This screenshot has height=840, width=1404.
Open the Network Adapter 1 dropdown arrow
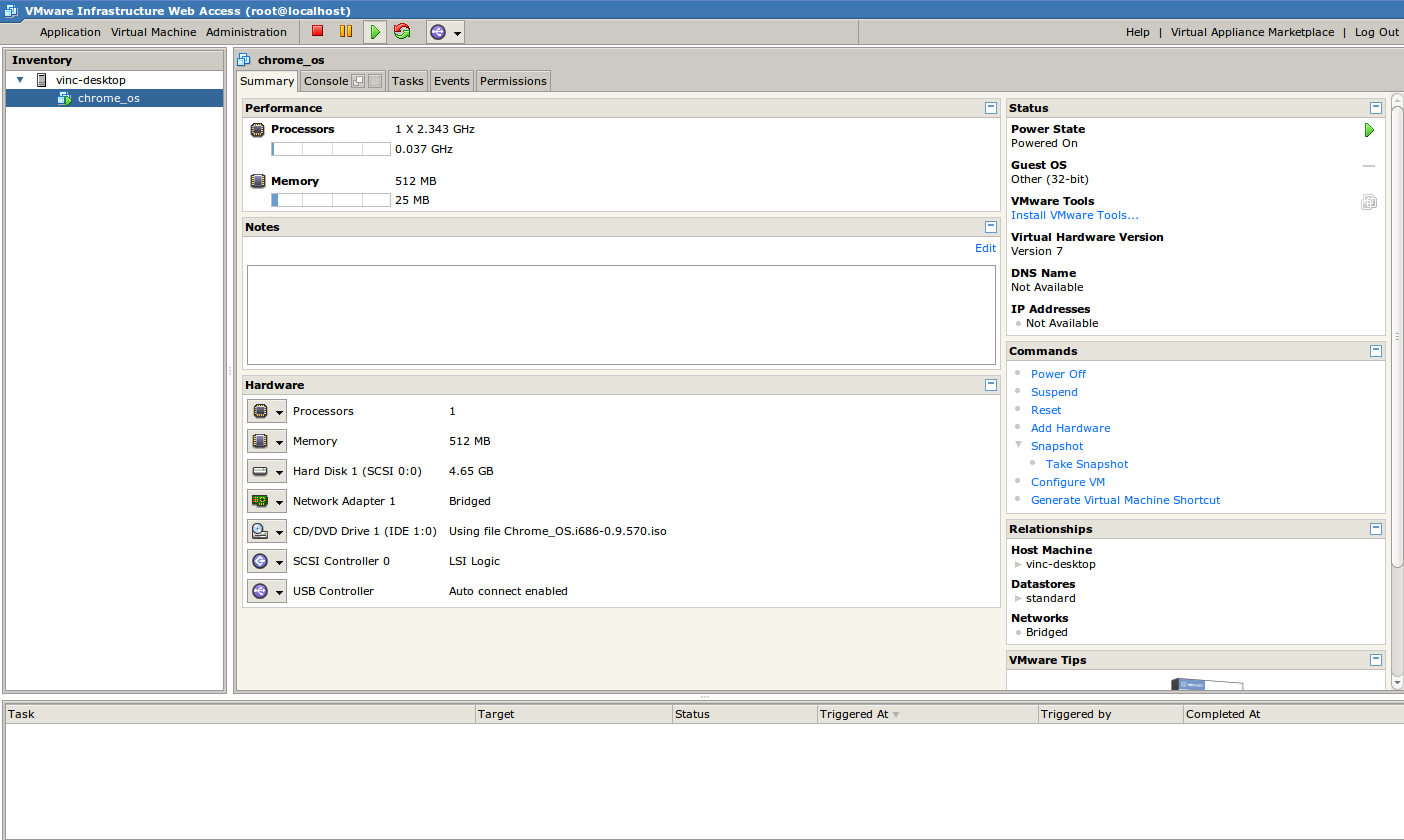[x=280, y=502]
